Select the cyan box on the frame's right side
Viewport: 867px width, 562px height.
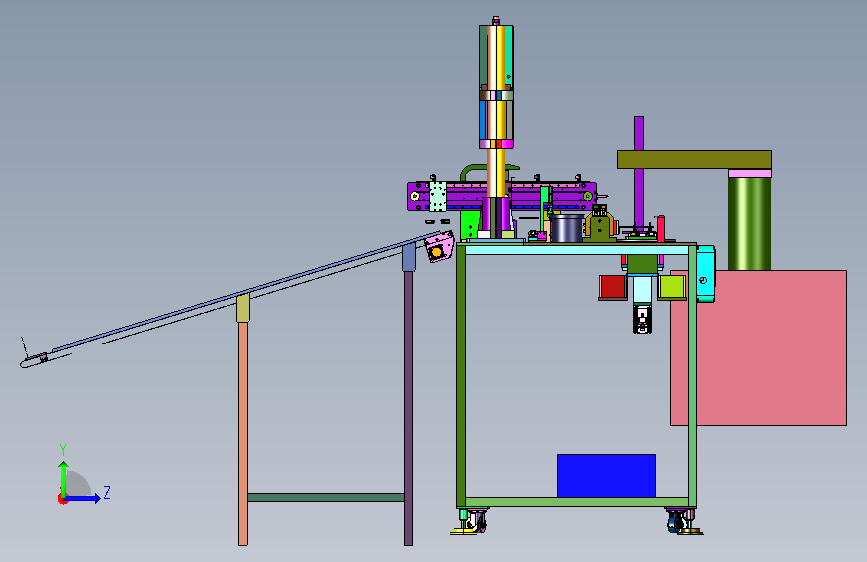coord(705,274)
